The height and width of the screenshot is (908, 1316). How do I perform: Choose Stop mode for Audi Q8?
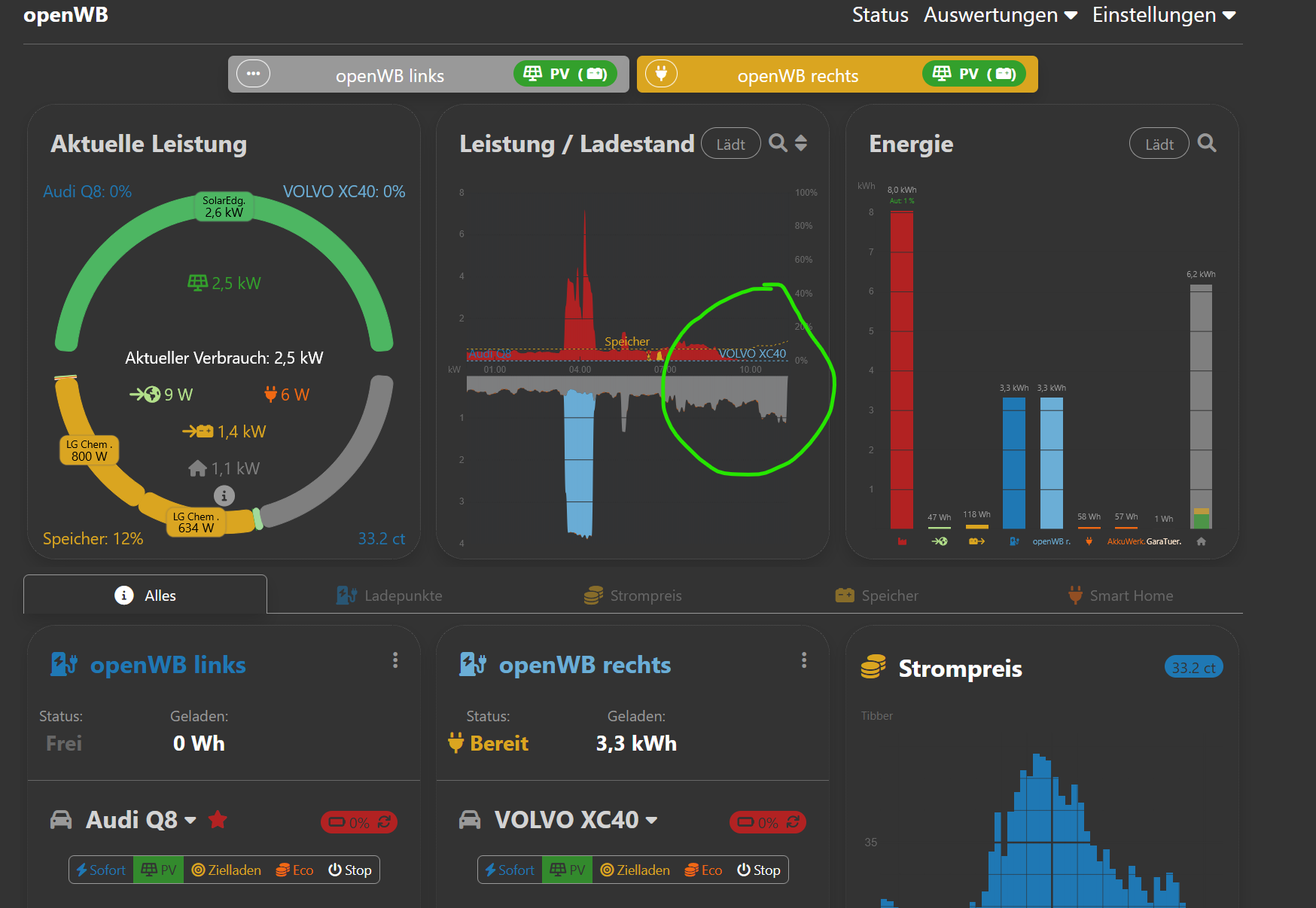pos(350,870)
